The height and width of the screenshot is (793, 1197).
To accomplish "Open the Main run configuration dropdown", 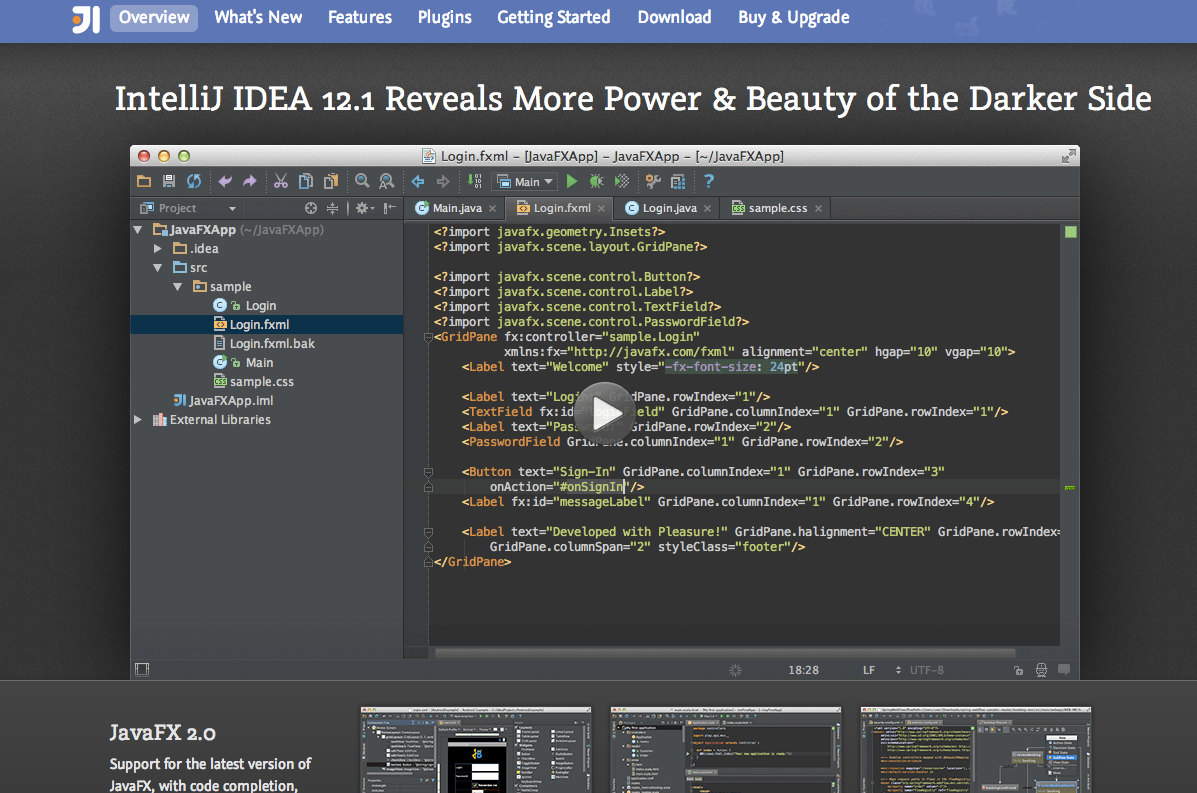I will (526, 181).
